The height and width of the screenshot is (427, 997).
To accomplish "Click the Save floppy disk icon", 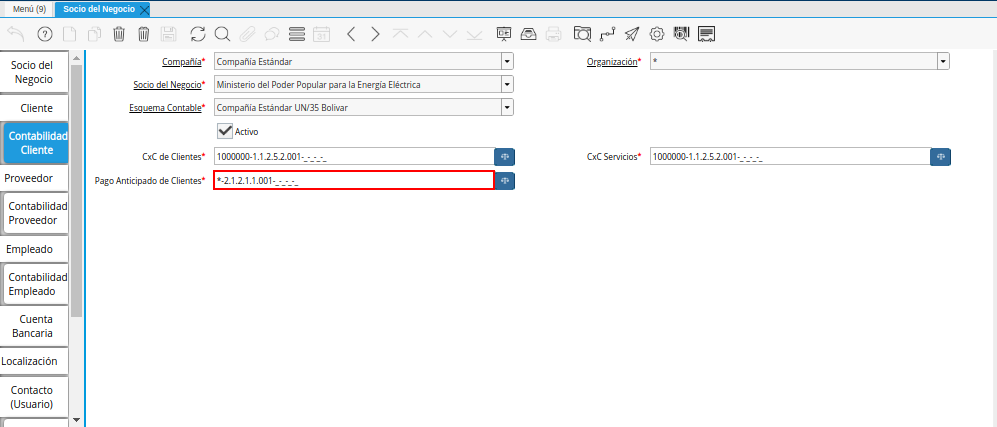I will [x=168, y=34].
